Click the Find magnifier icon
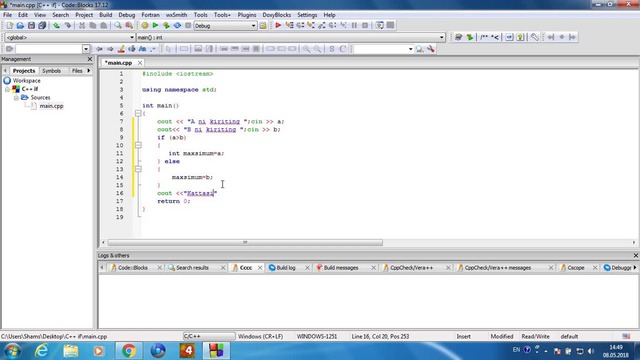640x360 pixels. pos(118,25)
